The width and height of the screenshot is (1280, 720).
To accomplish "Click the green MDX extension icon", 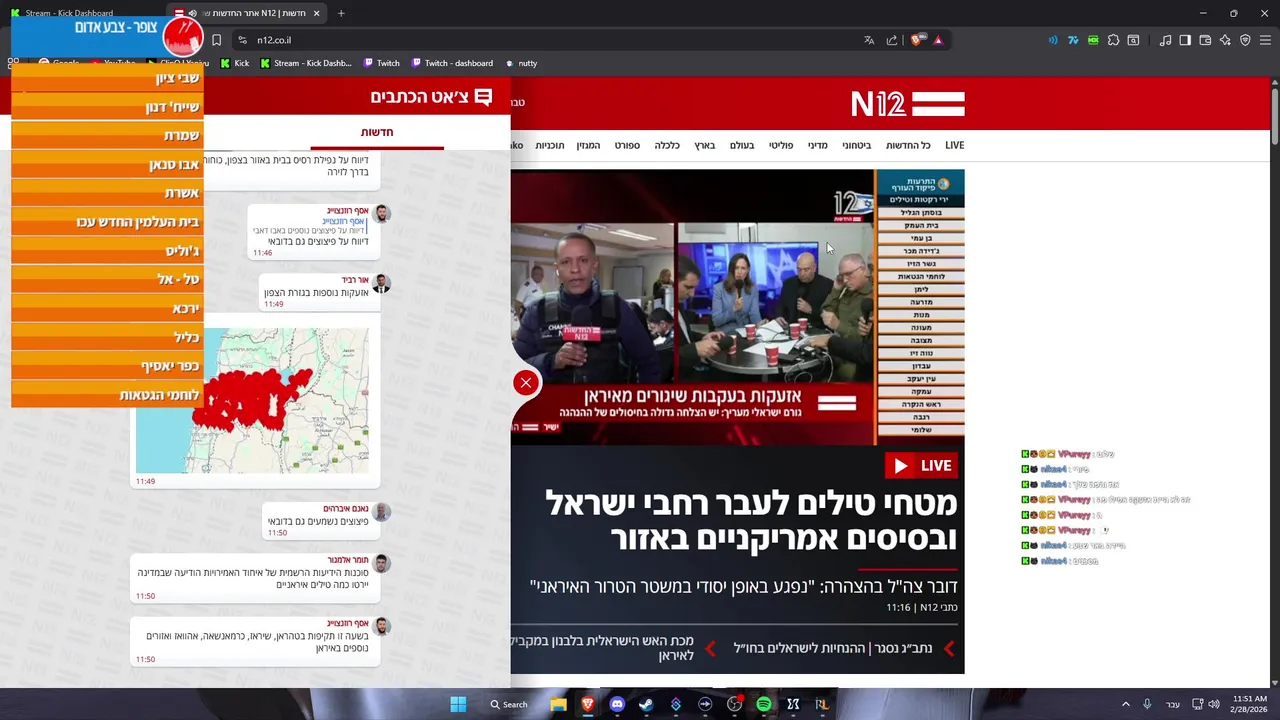I will (x=1093, y=40).
